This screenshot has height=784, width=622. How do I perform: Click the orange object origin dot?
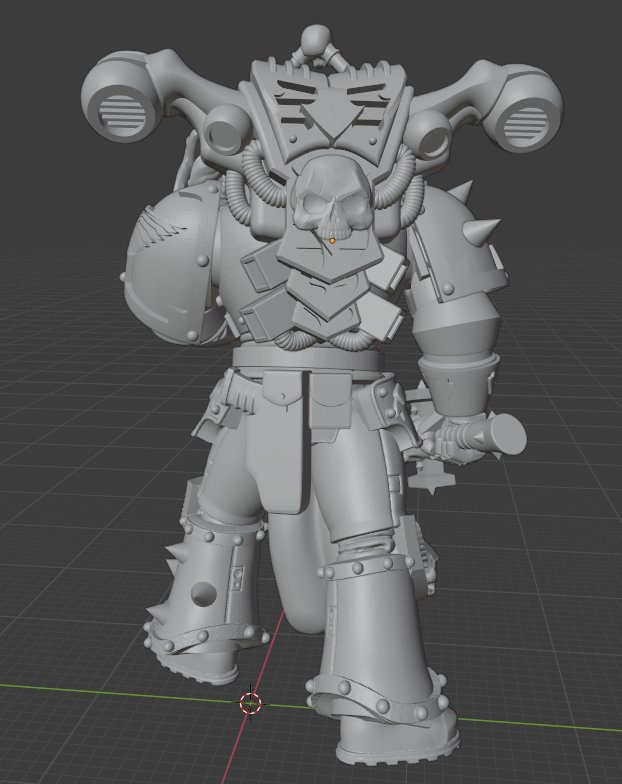[332, 241]
